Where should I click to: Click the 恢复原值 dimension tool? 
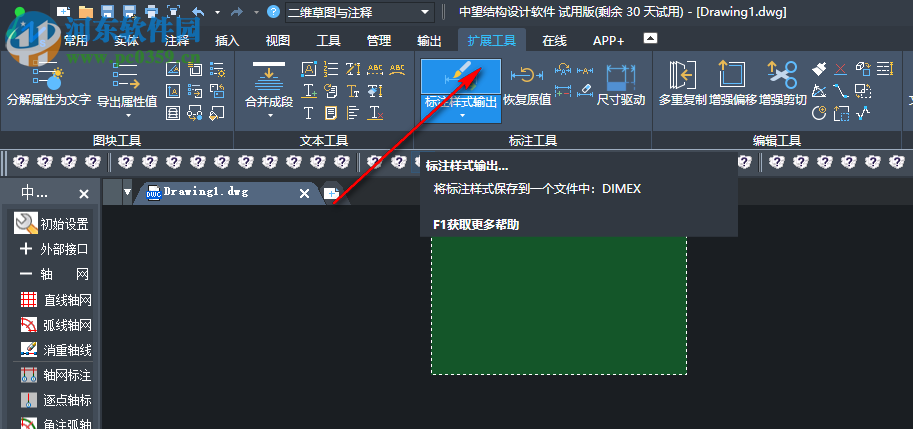pos(527,84)
